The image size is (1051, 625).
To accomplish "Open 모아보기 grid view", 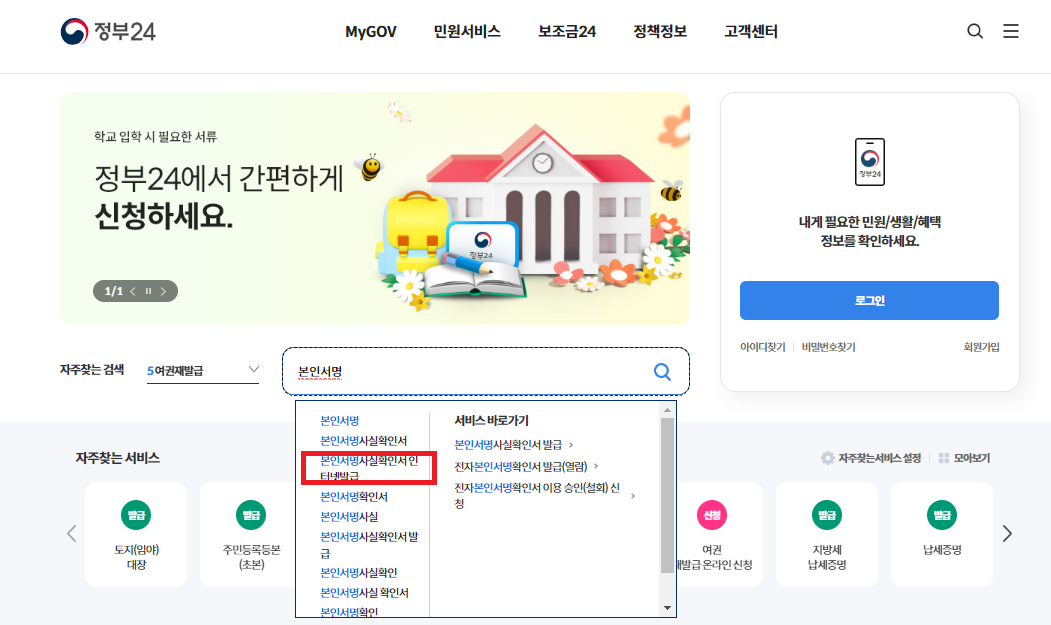I will pyautogui.click(x=964, y=458).
